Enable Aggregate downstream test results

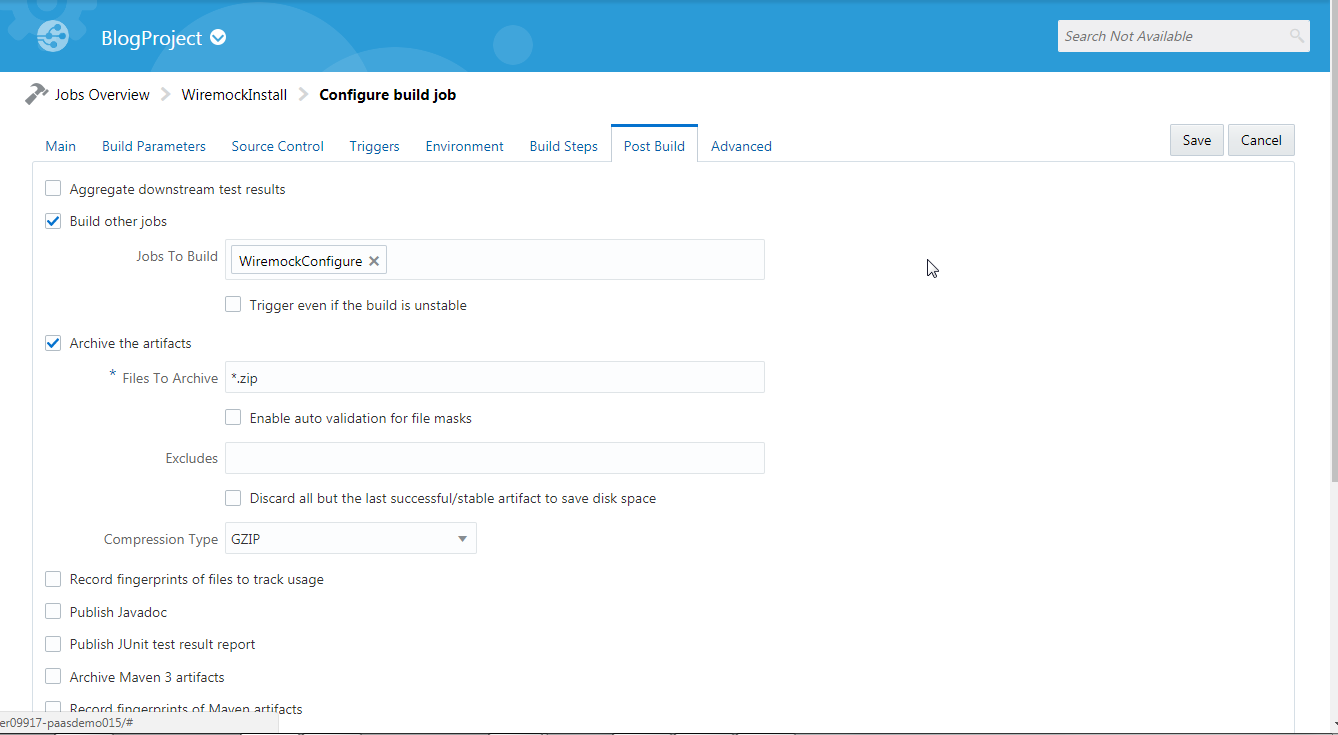tap(52, 187)
